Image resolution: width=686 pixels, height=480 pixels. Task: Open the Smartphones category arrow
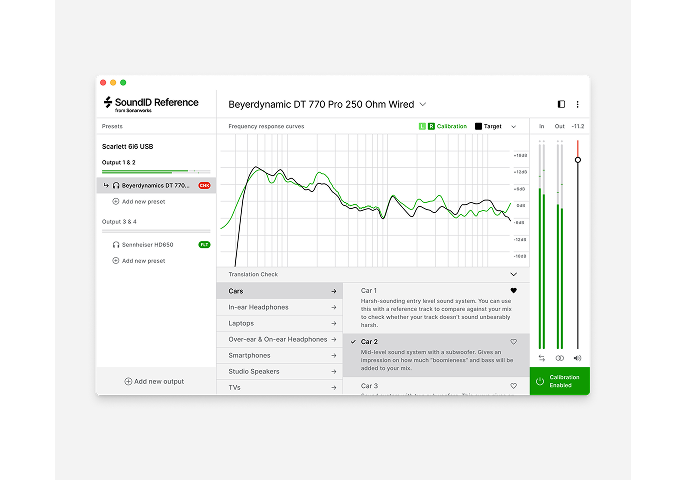click(334, 356)
